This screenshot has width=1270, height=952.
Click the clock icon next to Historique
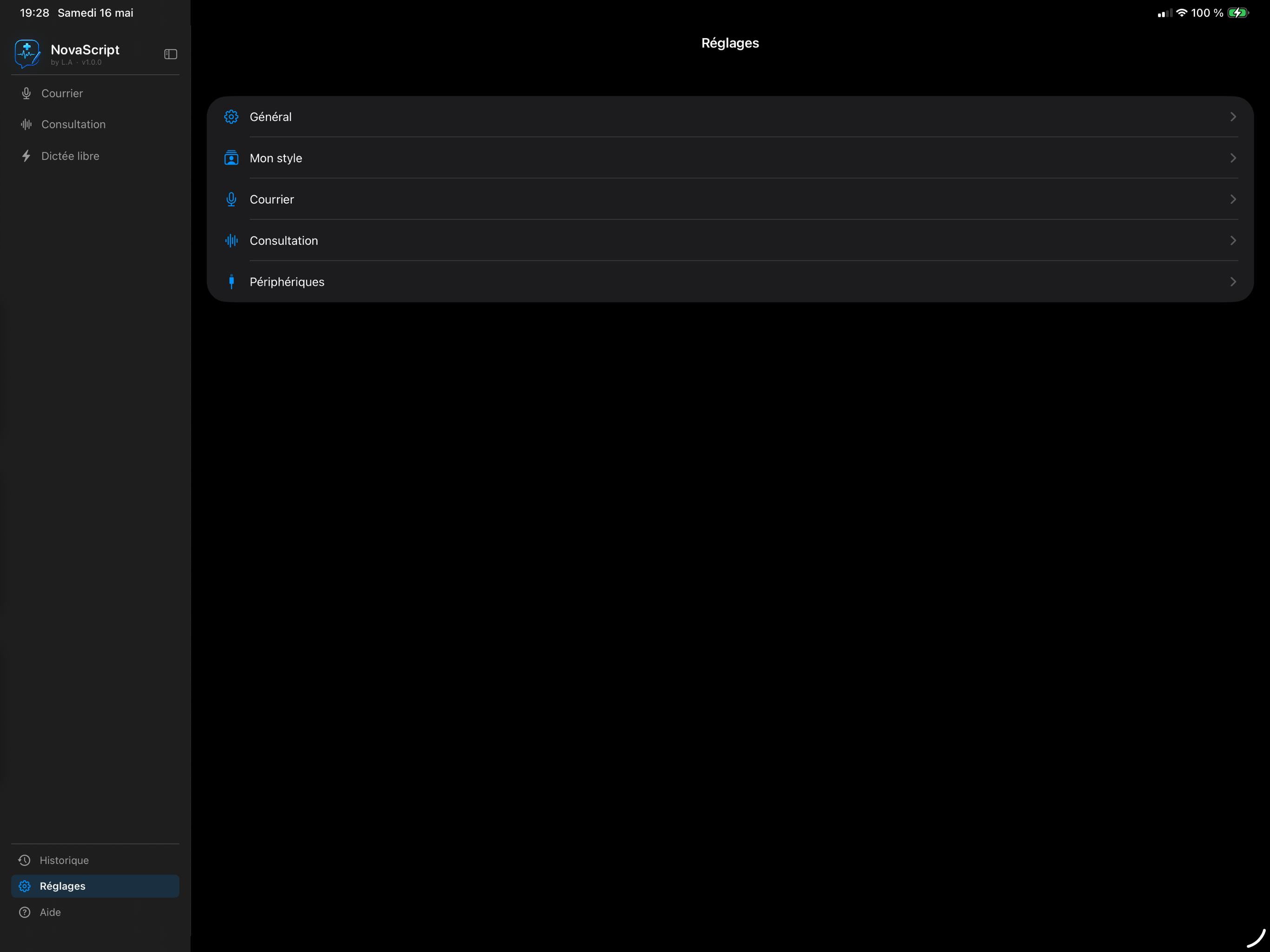(25, 860)
